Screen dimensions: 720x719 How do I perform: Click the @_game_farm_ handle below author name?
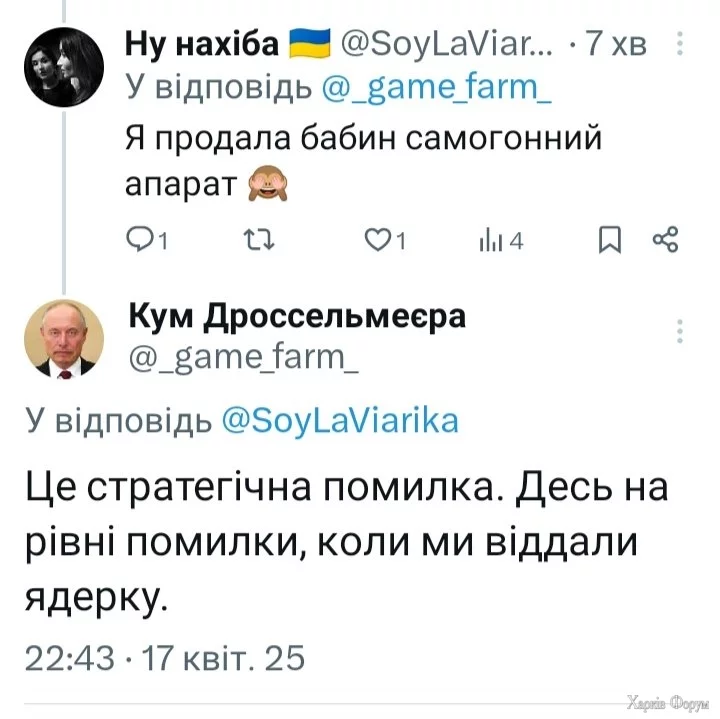click(x=244, y=355)
